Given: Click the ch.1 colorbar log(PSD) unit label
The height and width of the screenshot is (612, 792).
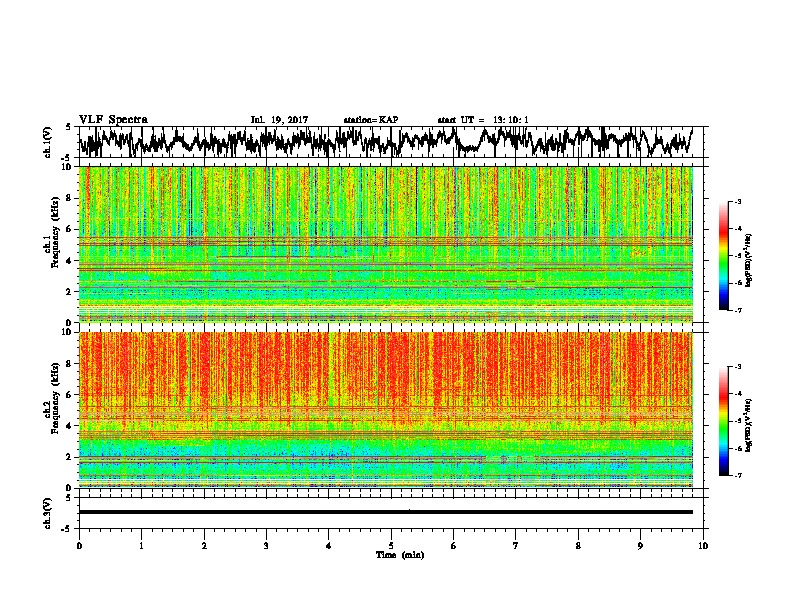Looking at the screenshot, I should click(x=748, y=260).
